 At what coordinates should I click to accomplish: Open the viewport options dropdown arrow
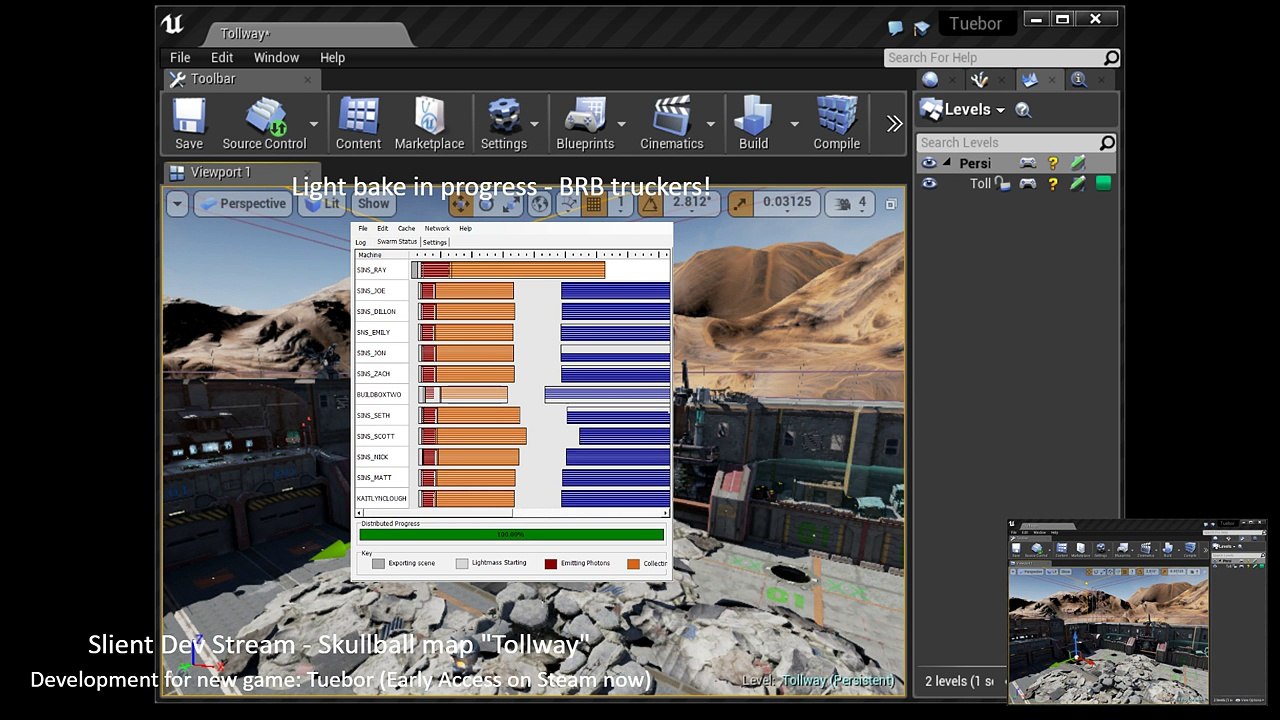(x=177, y=204)
